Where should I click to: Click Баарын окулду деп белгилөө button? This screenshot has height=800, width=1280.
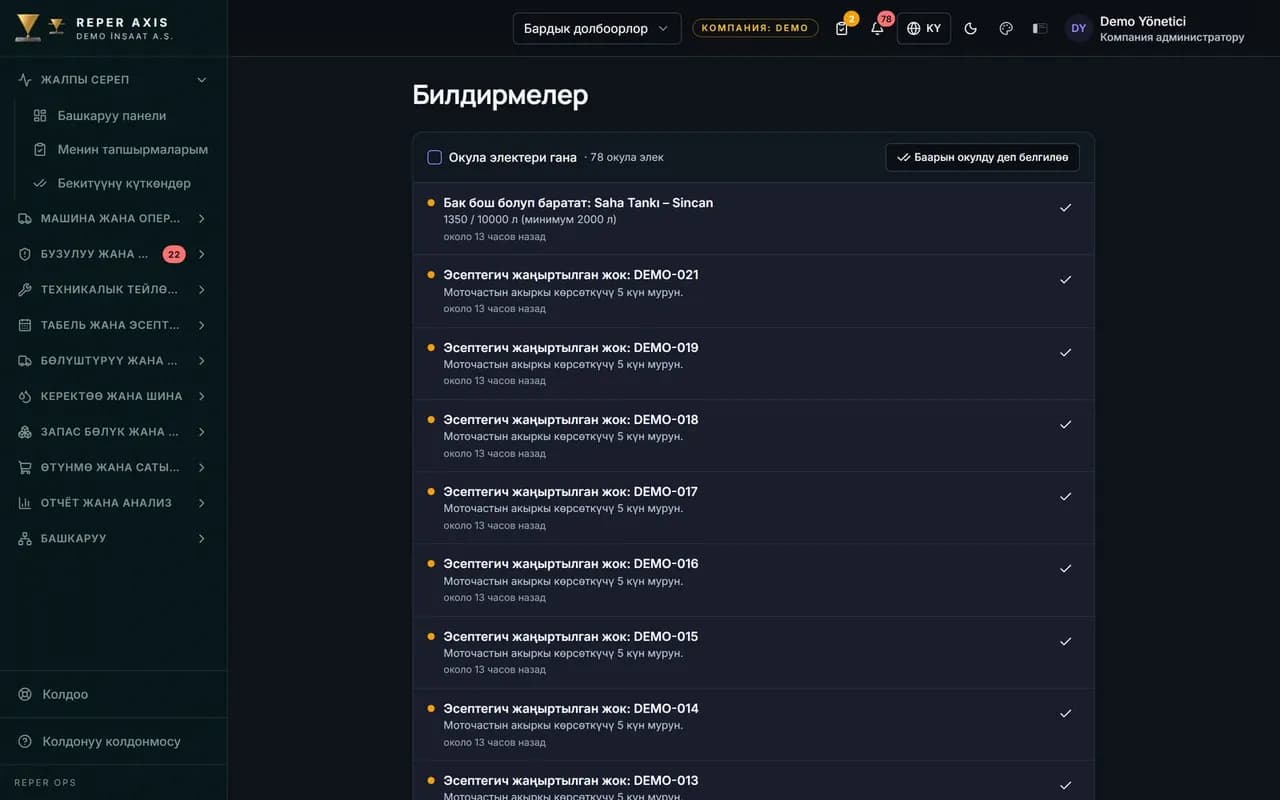pos(982,157)
